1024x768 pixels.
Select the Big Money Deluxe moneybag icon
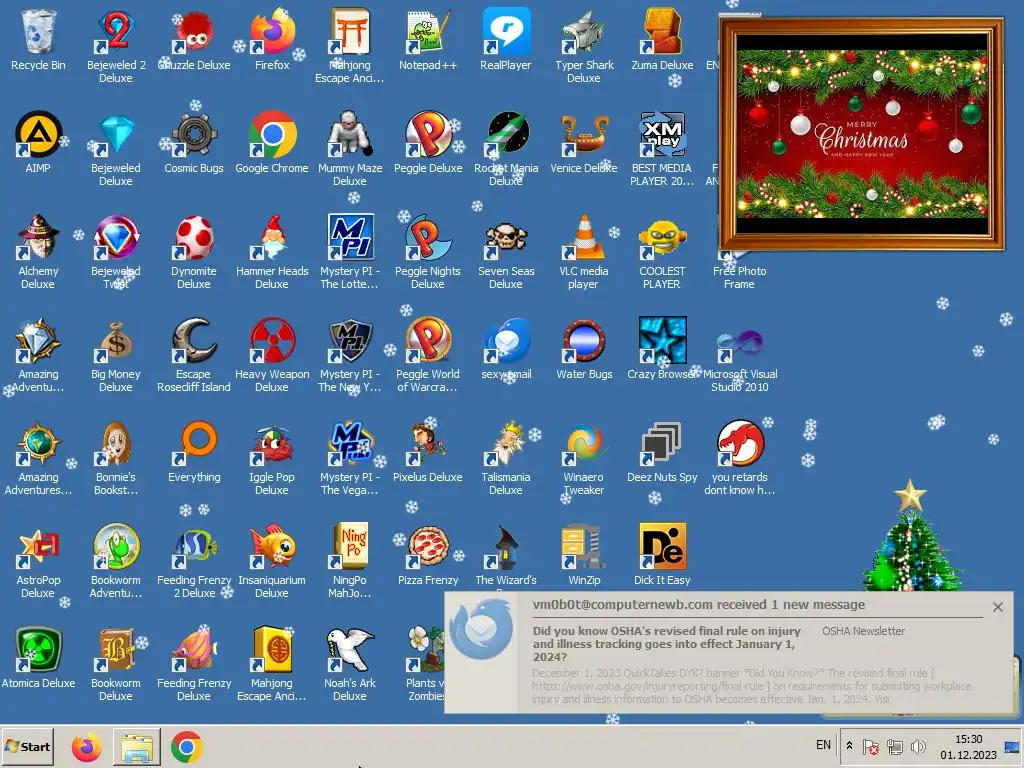pos(116,341)
